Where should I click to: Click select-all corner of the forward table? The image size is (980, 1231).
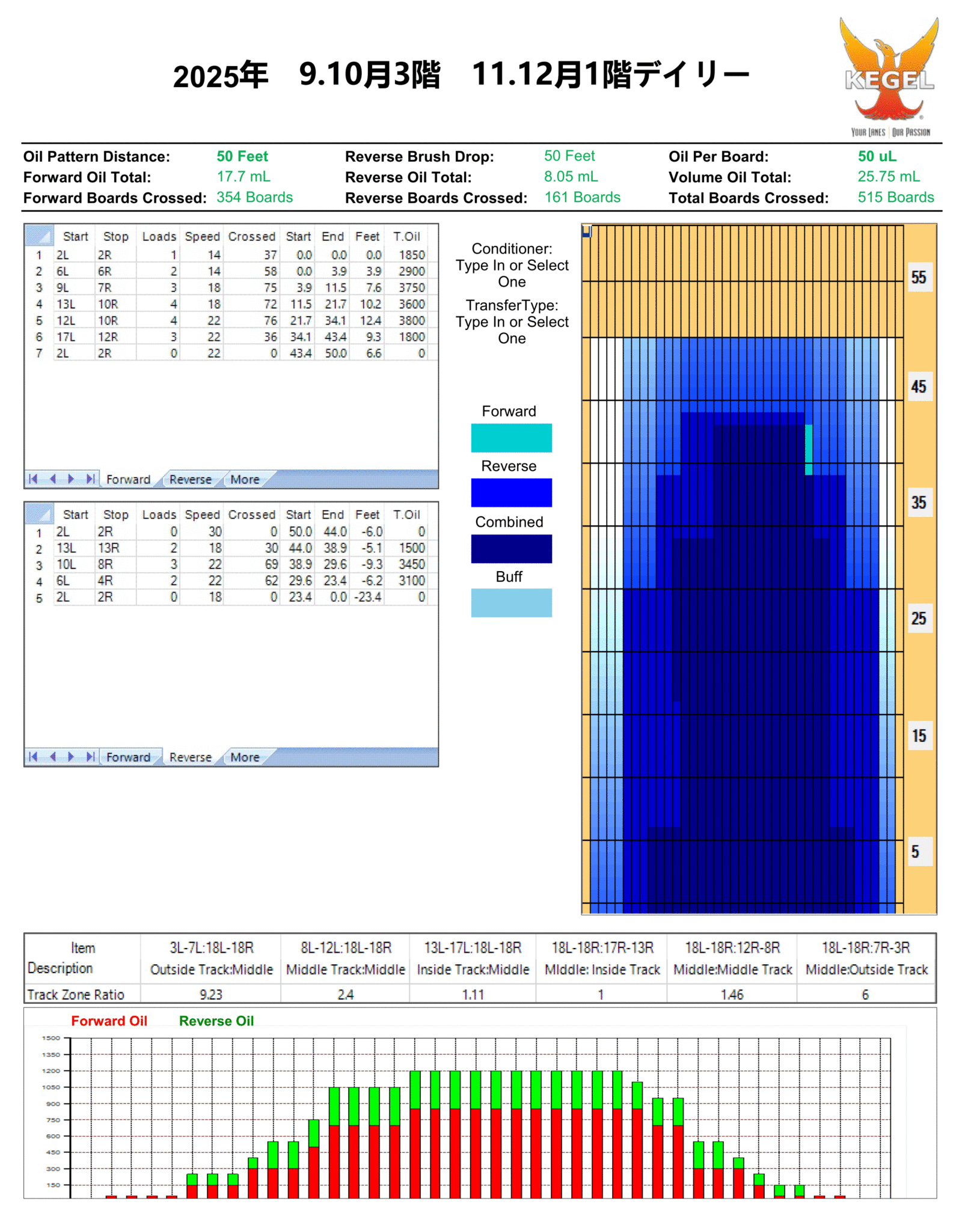point(39,236)
